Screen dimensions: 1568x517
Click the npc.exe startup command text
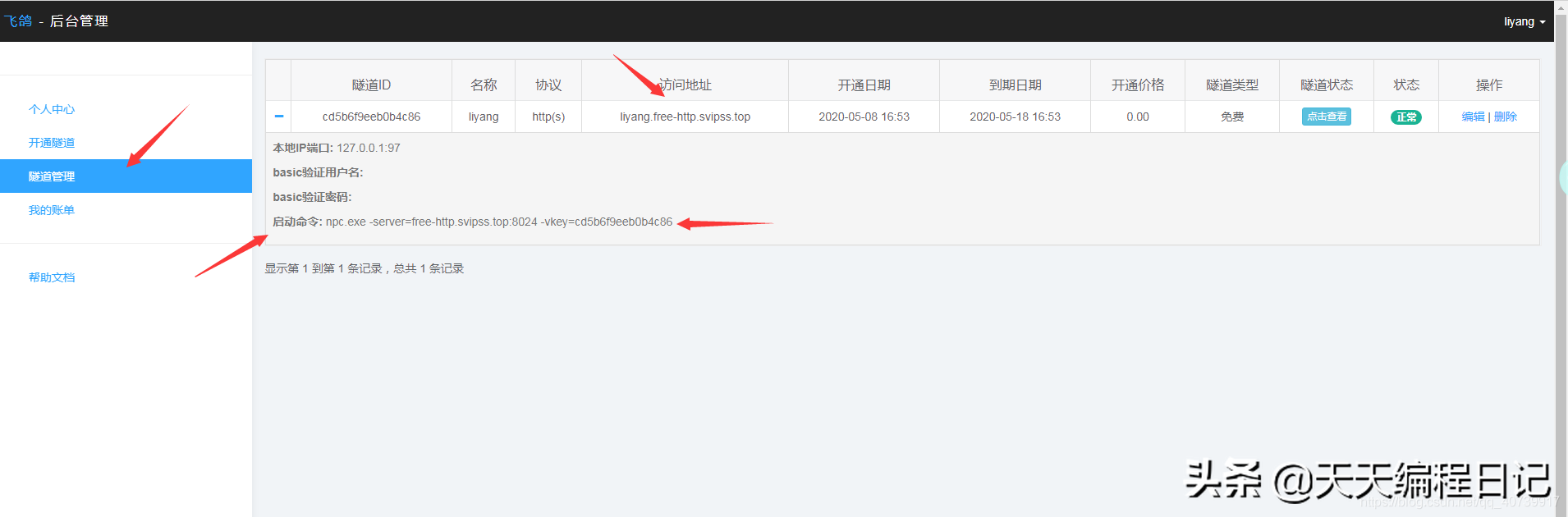499,222
